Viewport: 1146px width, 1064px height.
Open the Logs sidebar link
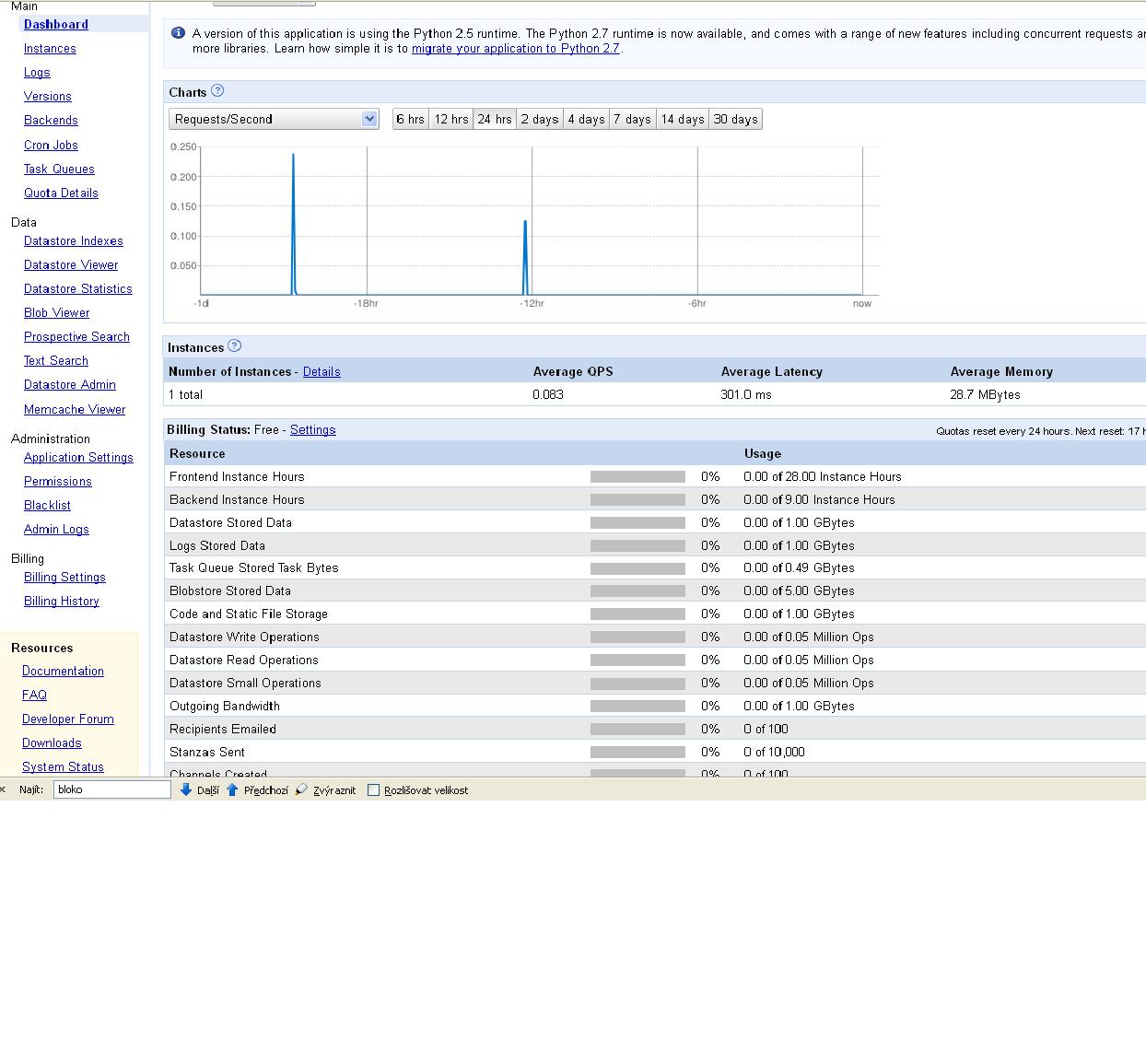click(x=37, y=72)
